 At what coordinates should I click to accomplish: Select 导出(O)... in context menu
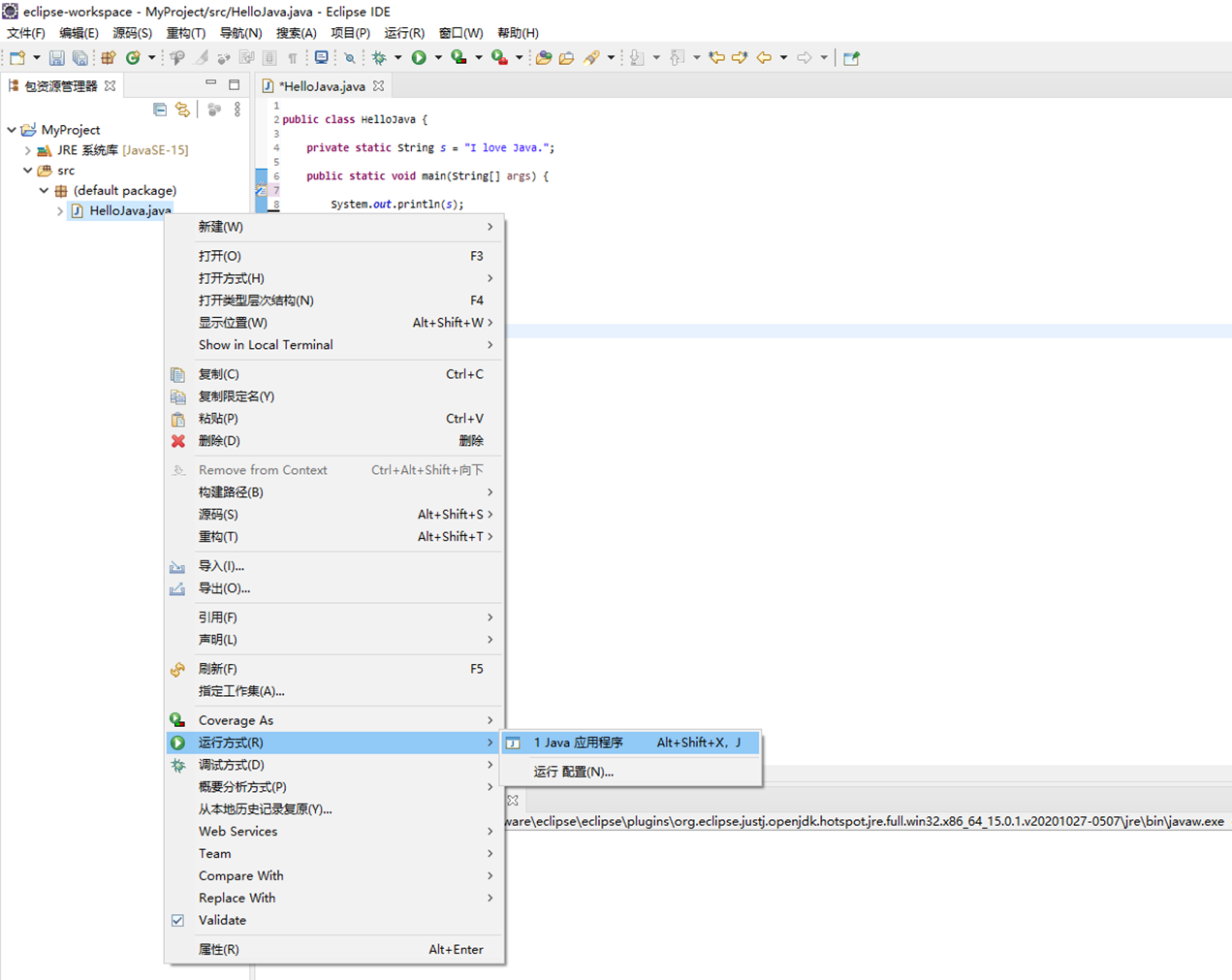click(x=335, y=588)
